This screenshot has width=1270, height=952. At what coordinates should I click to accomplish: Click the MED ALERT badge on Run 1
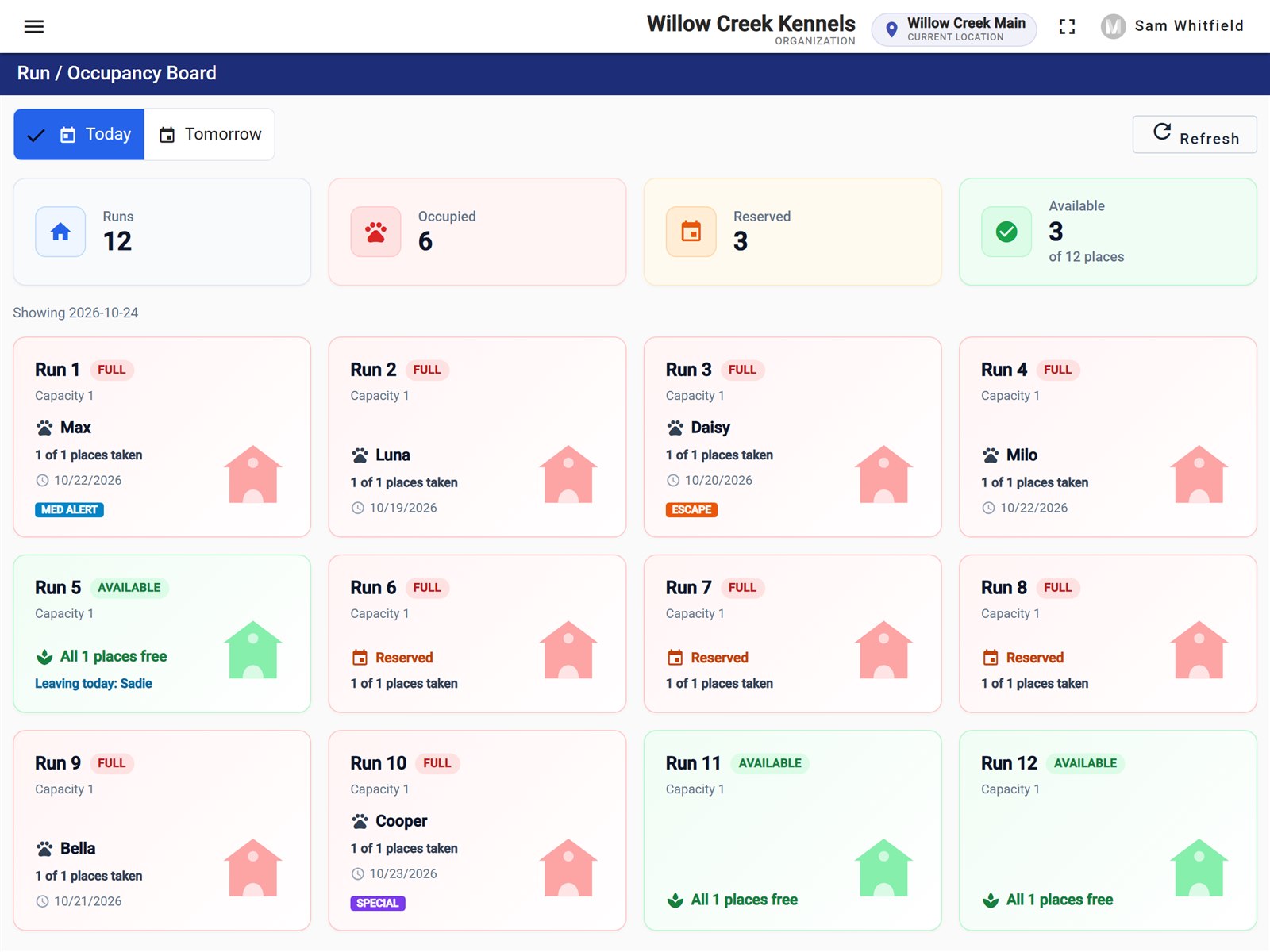pyautogui.click(x=69, y=510)
